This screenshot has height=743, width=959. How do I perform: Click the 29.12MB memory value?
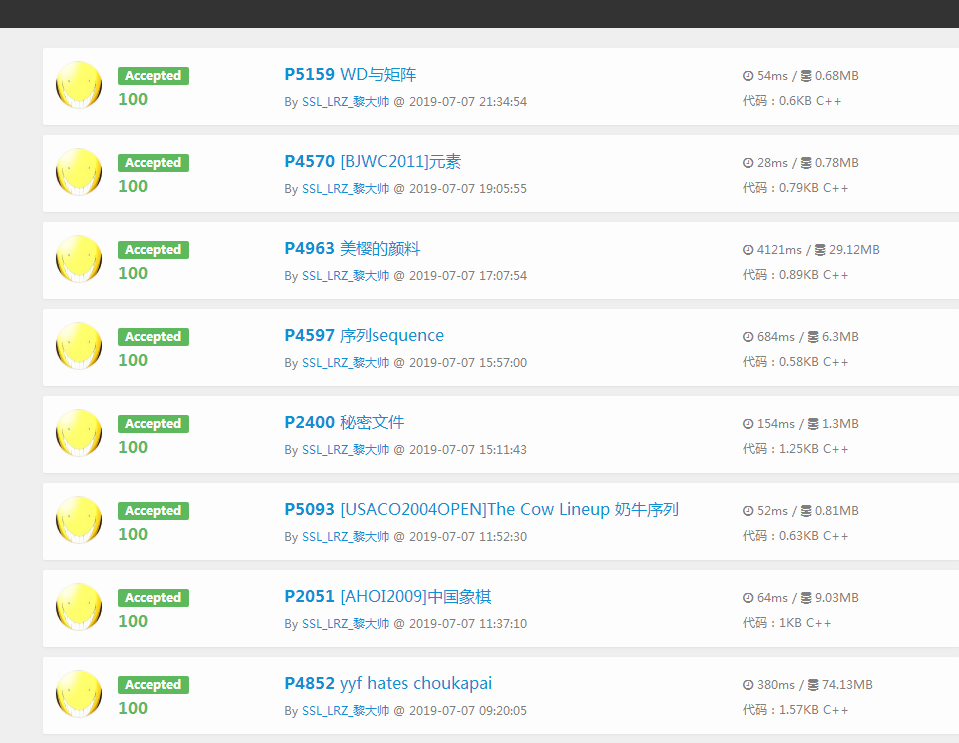(854, 250)
